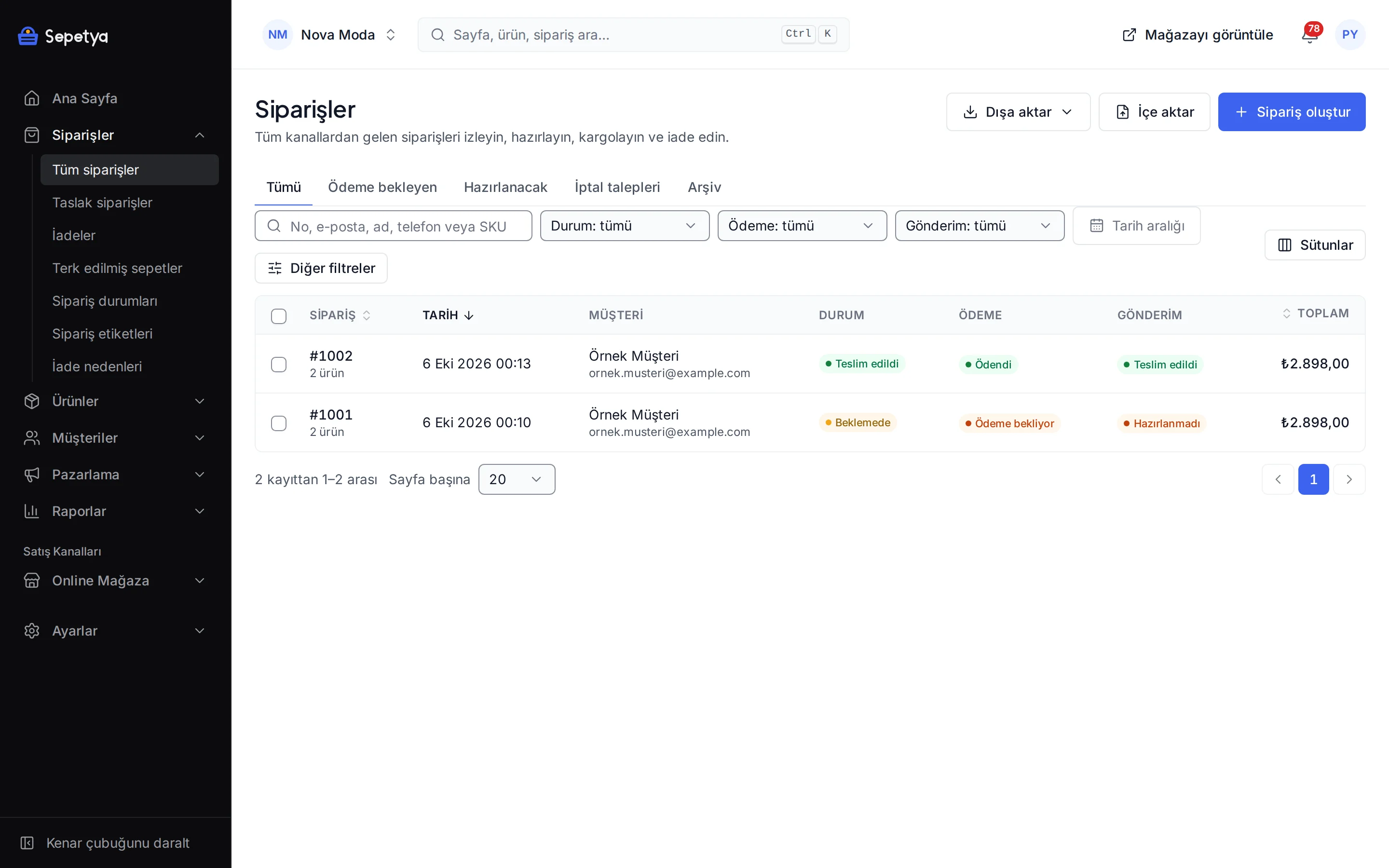Change the per-page count dropdown showing 20

click(x=517, y=479)
